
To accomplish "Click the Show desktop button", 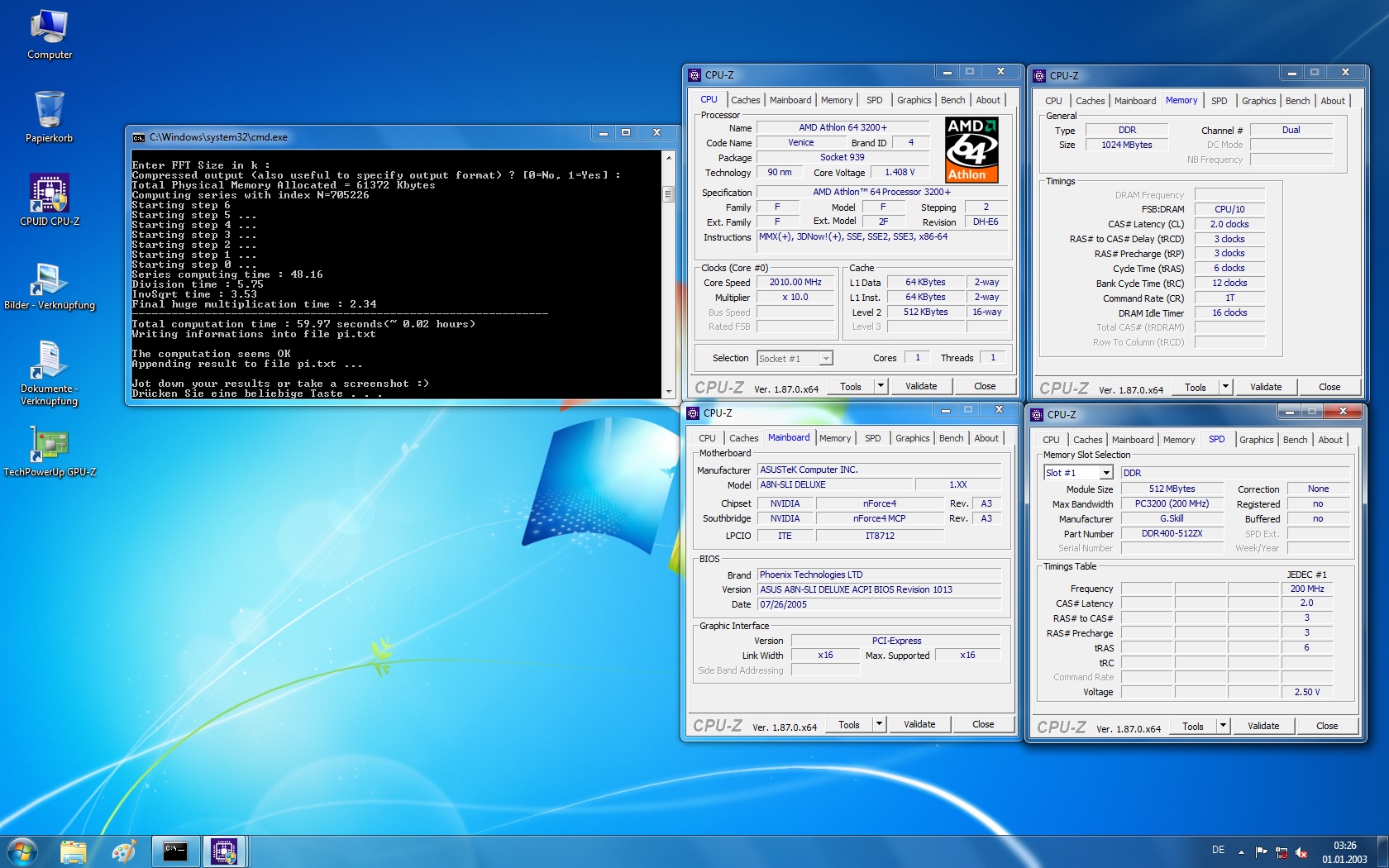I will (x=1383, y=851).
